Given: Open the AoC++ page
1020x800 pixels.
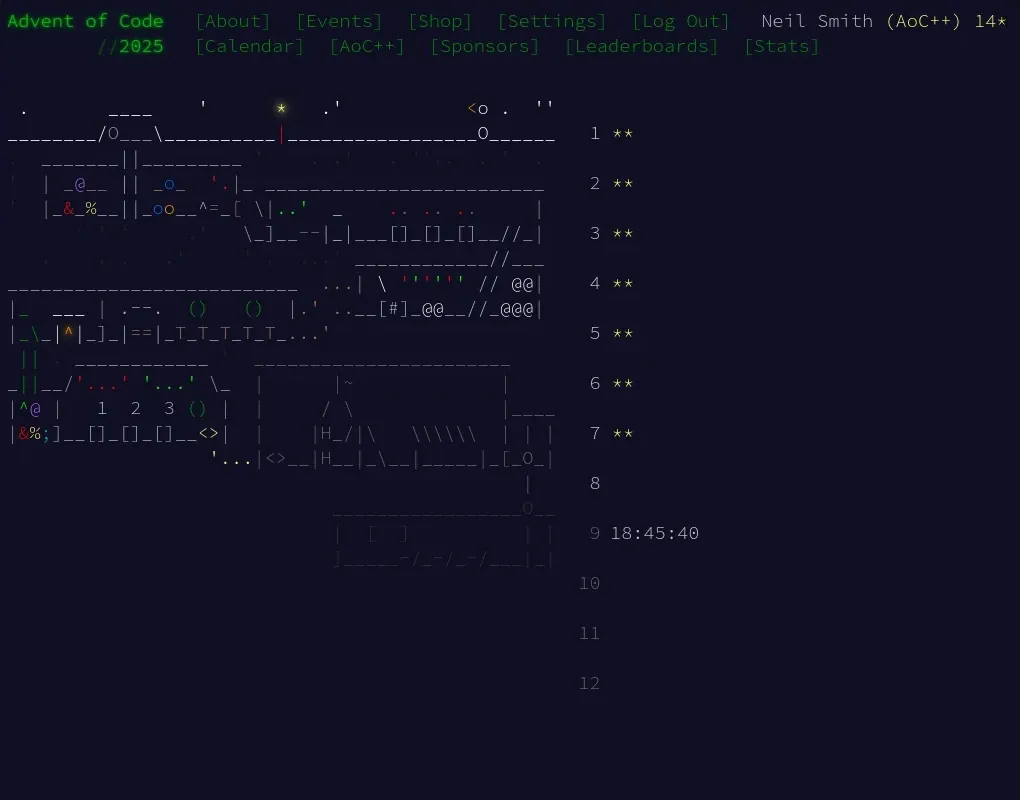Looking at the screenshot, I should pyautogui.click(x=367, y=46).
